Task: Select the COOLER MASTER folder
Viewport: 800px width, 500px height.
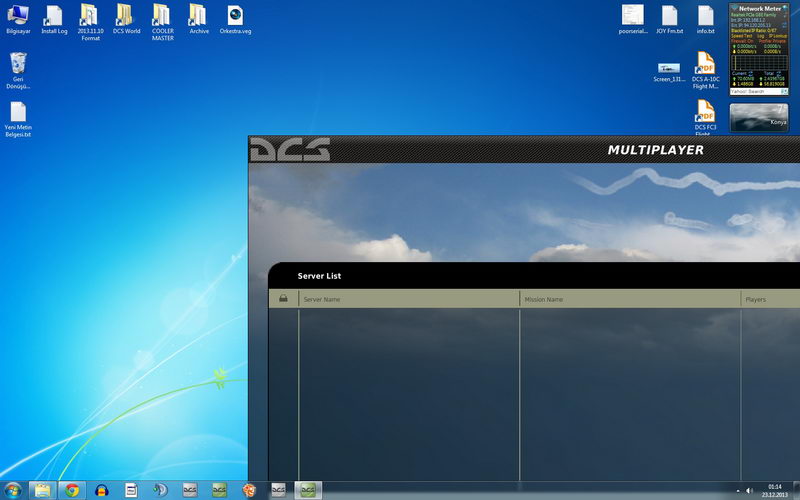Action: (x=163, y=22)
